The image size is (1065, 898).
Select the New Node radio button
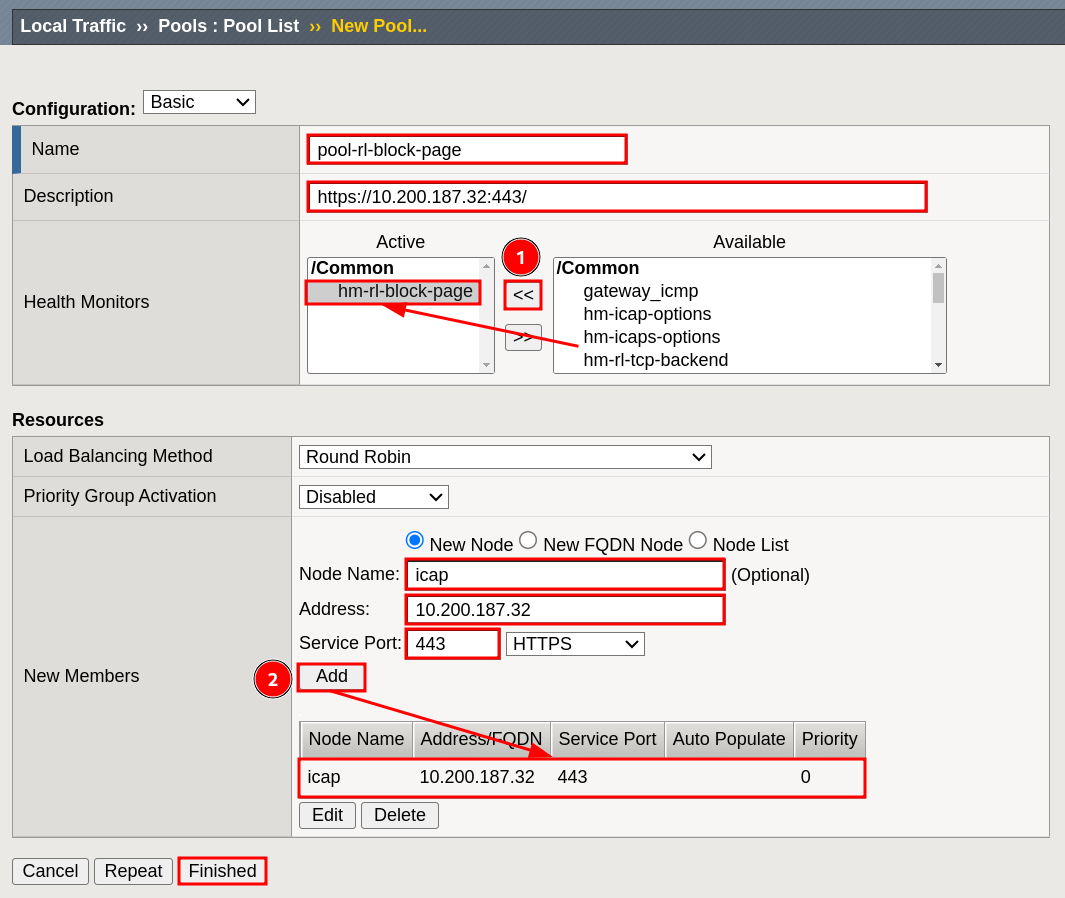[x=414, y=540]
